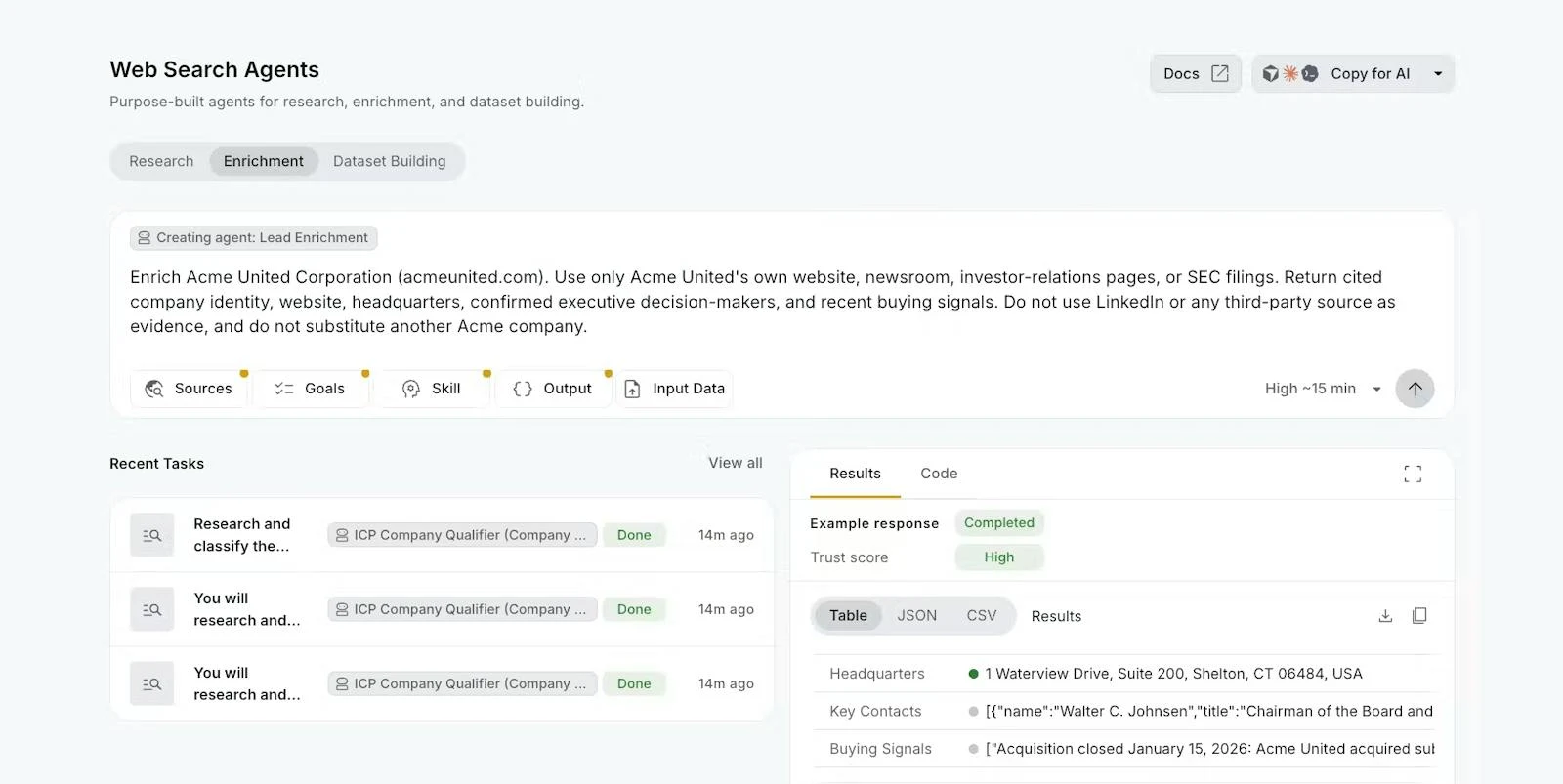Viewport: 1563px width, 784px height.
Task: Expand results panel to fullscreen
Action: point(1413,474)
